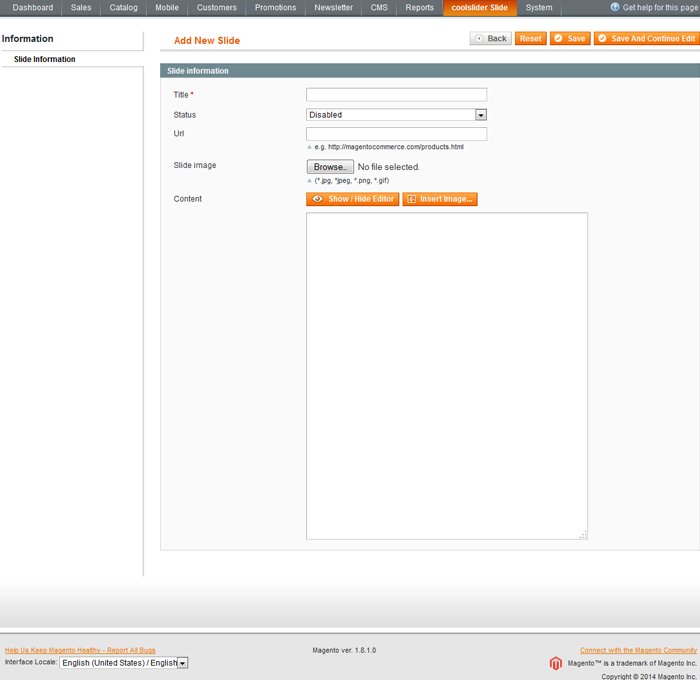
Task: Click the 'No file selected.' text
Action: coord(388,167)
